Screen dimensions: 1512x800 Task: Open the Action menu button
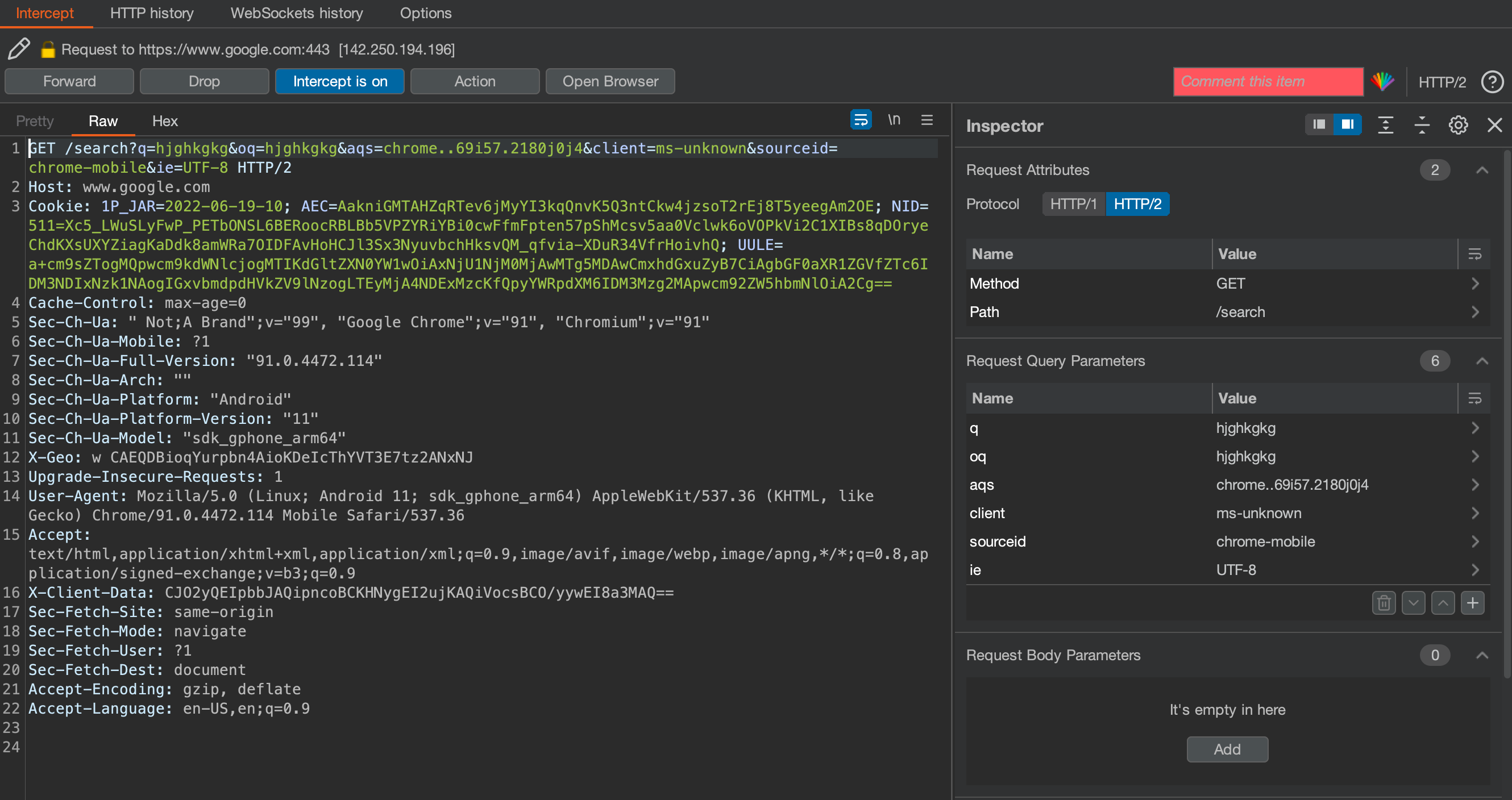coord(475,81)
